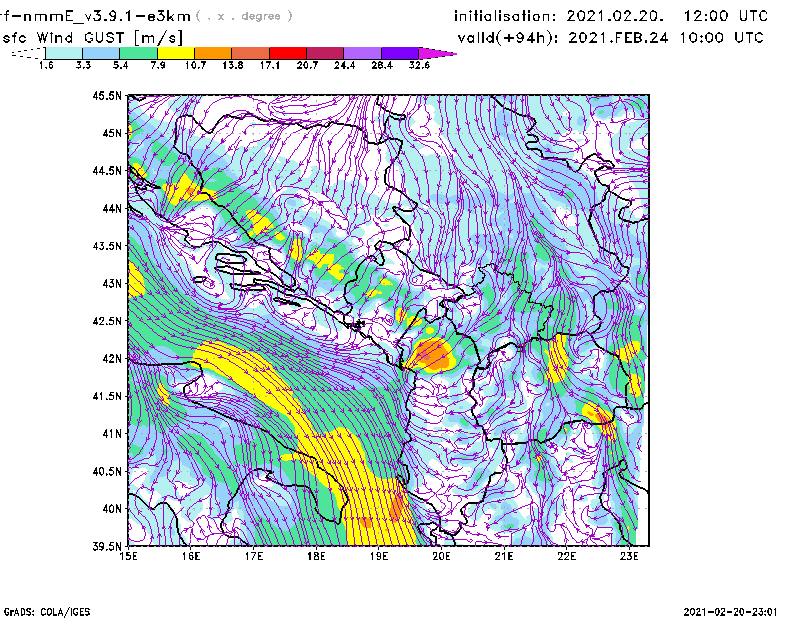Viewport: 800px width, 618px height.
Task: Pick the bright red legend swatch (17.1–20.7)
Action: (287, 53)
